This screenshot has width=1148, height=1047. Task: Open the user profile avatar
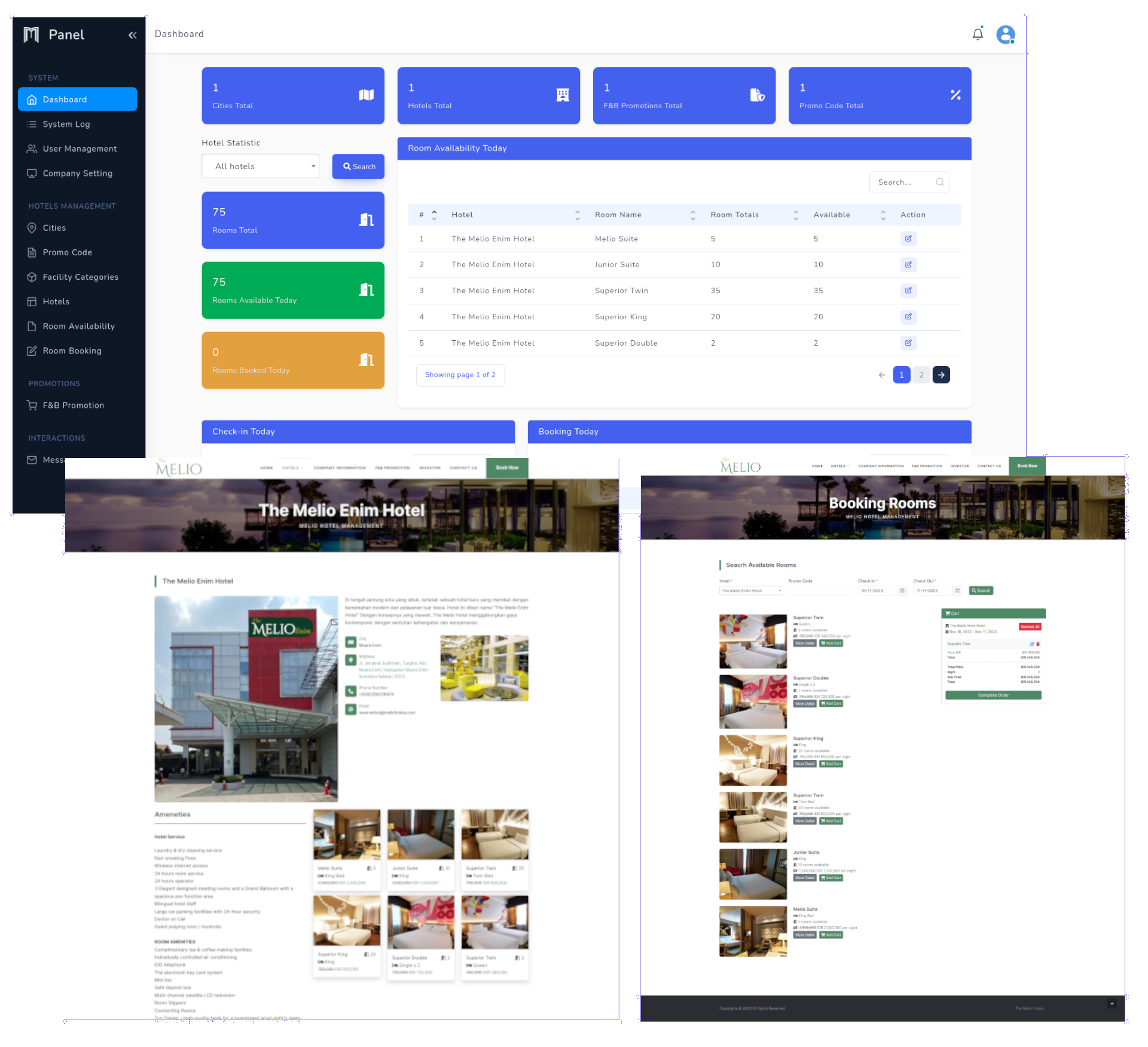[x=1005, y=34]
